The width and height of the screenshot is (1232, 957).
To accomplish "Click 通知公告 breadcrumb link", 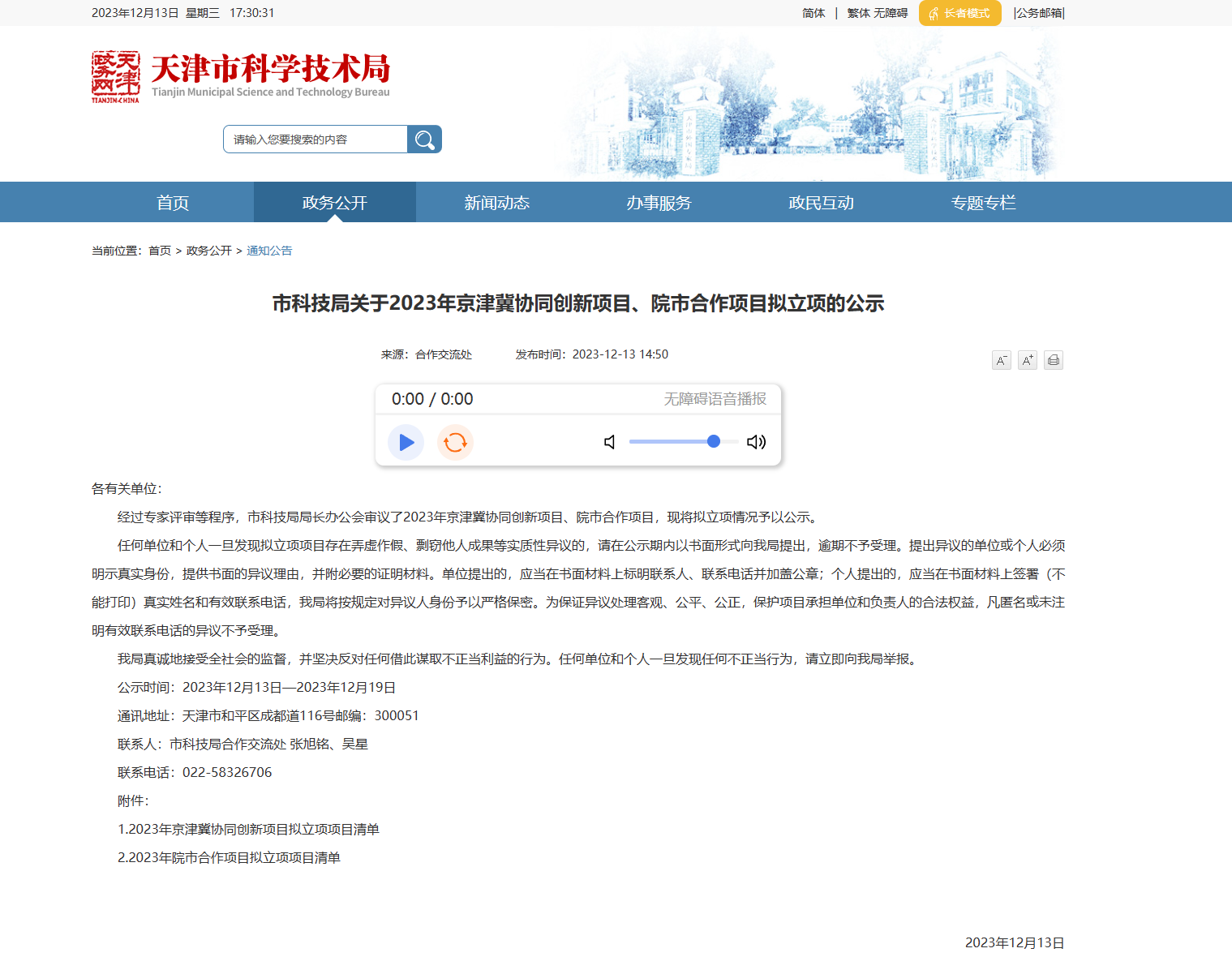I will 269,251.
